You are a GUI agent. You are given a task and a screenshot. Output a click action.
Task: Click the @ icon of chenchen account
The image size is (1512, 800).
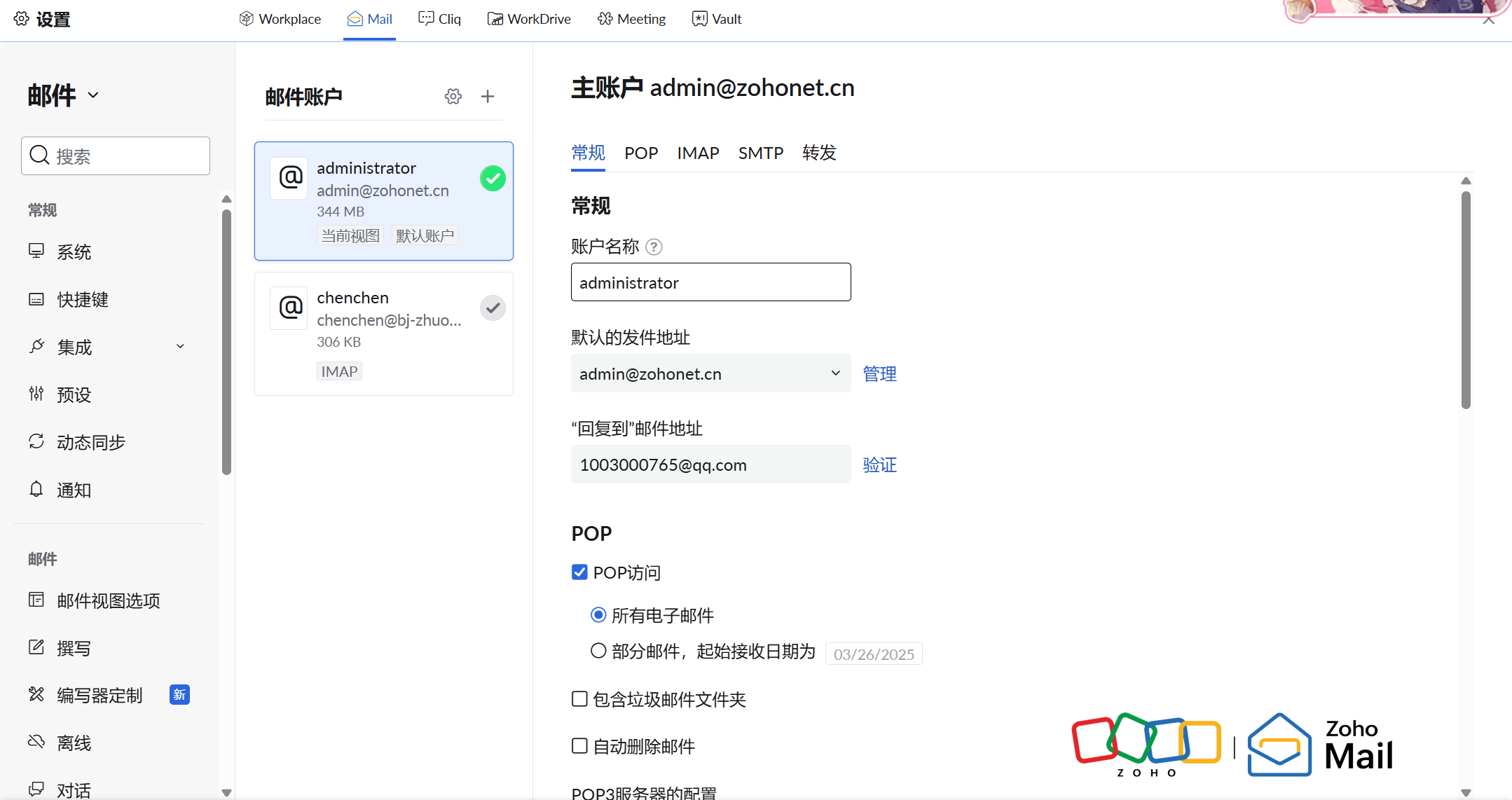(289, 308)
